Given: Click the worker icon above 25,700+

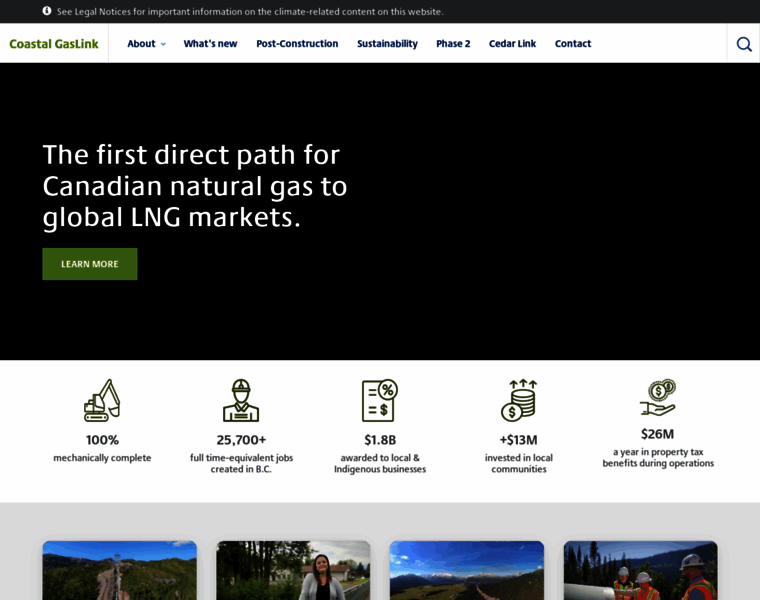Looking at the screenshot, I should point(241,400).
